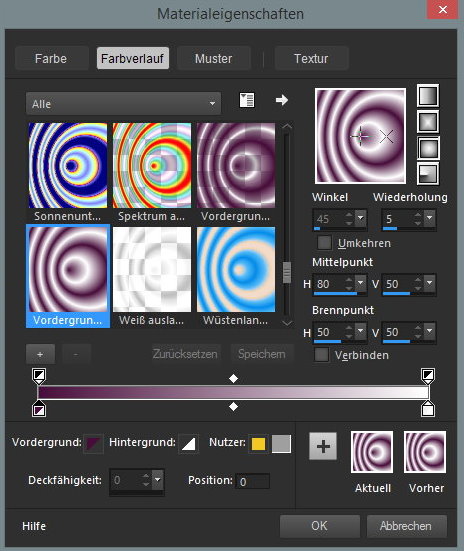
Task: Select the Wüstenlan... gradient thumbnail
Action: 236,270
